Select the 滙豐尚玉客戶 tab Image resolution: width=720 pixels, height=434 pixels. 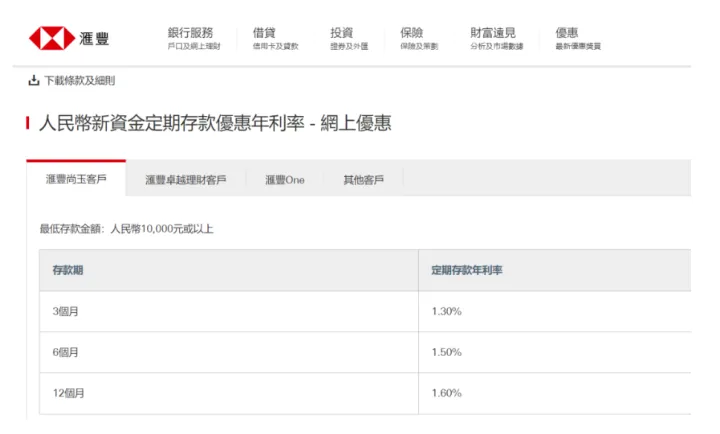(x=76, y=179)
